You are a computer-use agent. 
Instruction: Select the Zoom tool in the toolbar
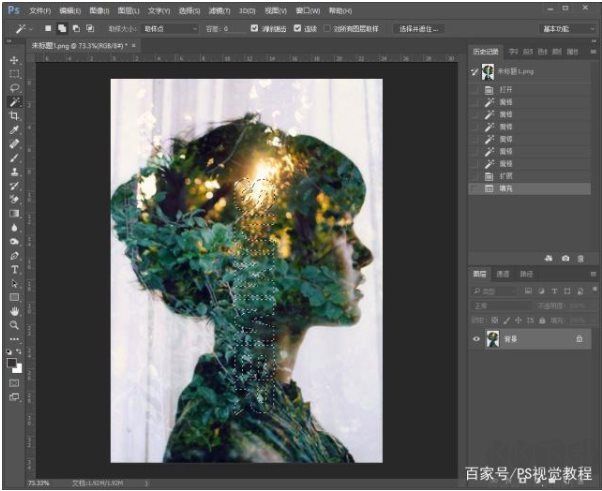[x=14, y=325]
